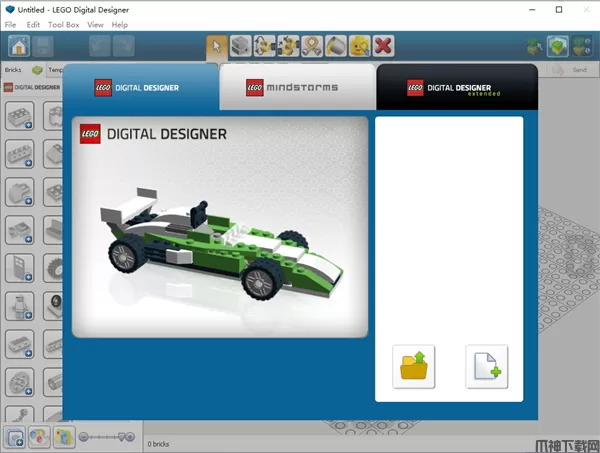Choose the Clone brick tool
The height and width of the screenshot is (453, 600).
click(239, 45)
